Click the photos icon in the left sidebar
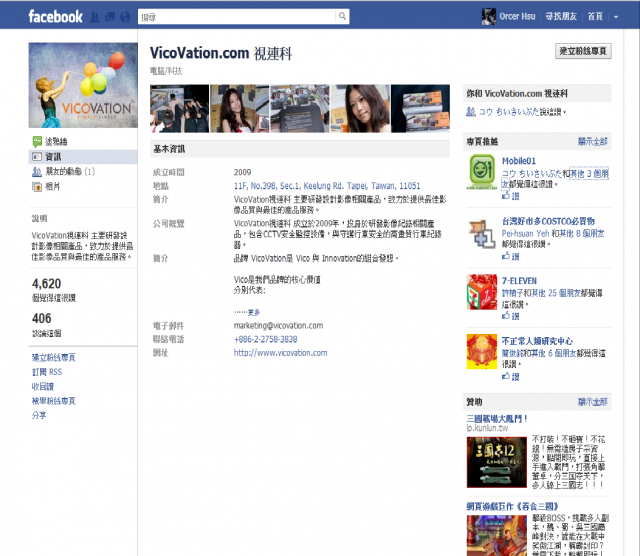The image size is (640, 556). click(37, 187)
